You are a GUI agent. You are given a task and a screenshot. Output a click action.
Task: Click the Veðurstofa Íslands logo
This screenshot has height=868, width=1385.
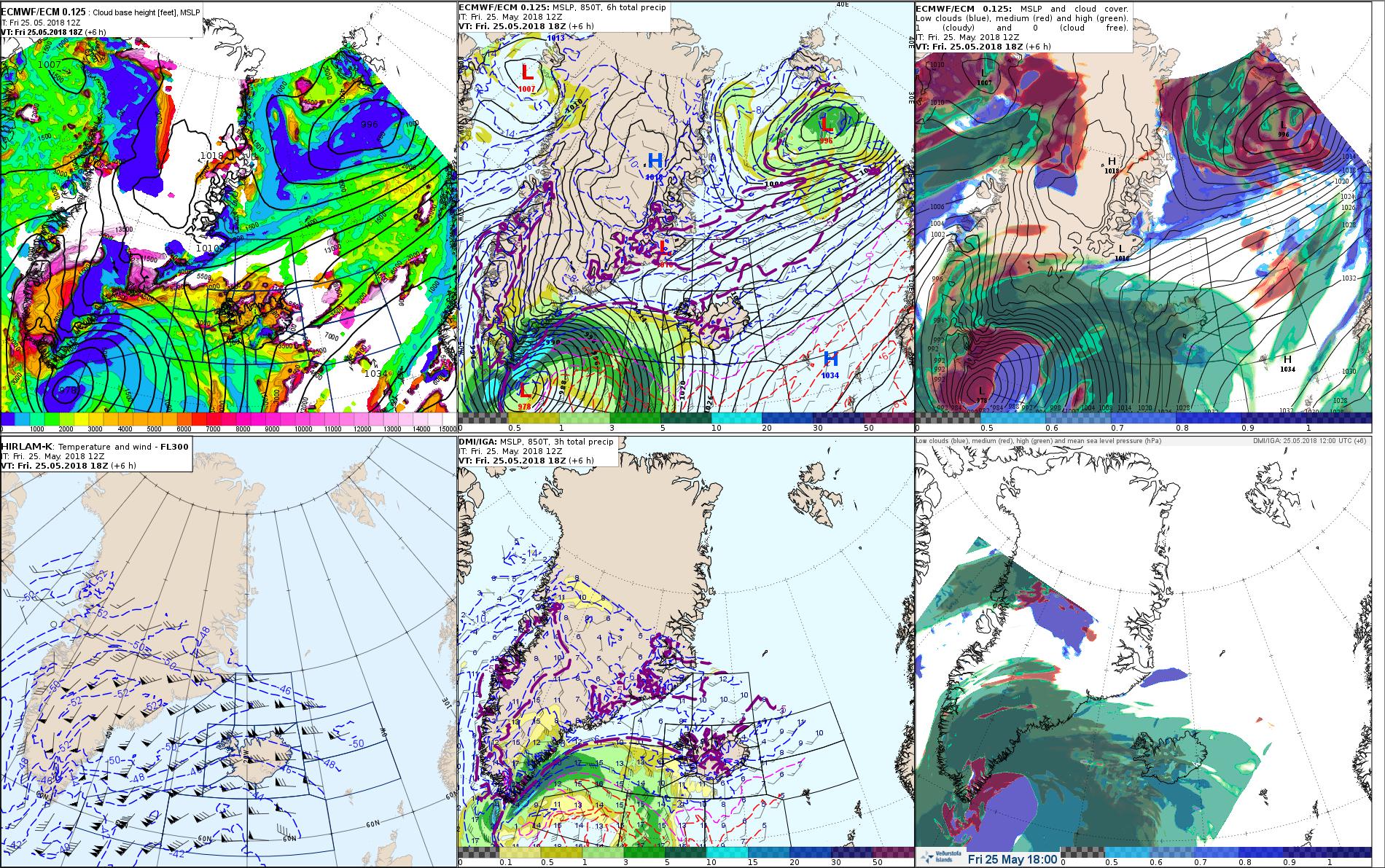(x=940, y=859)
